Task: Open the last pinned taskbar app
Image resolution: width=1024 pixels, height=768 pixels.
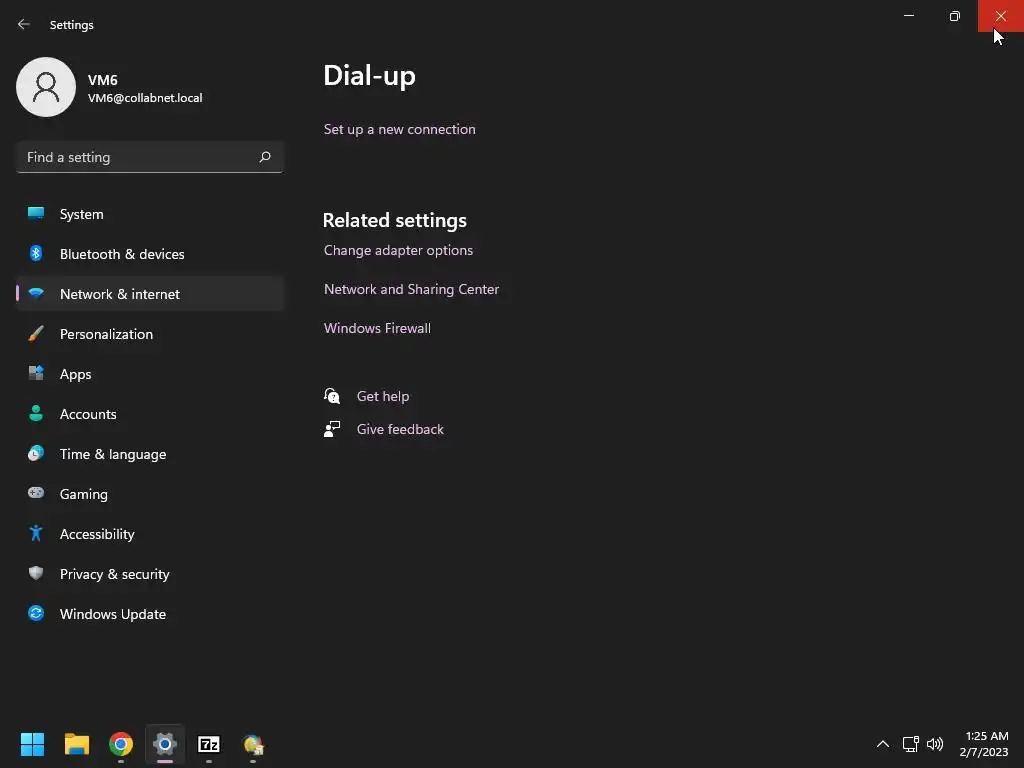Action: (x=253, y=744)
